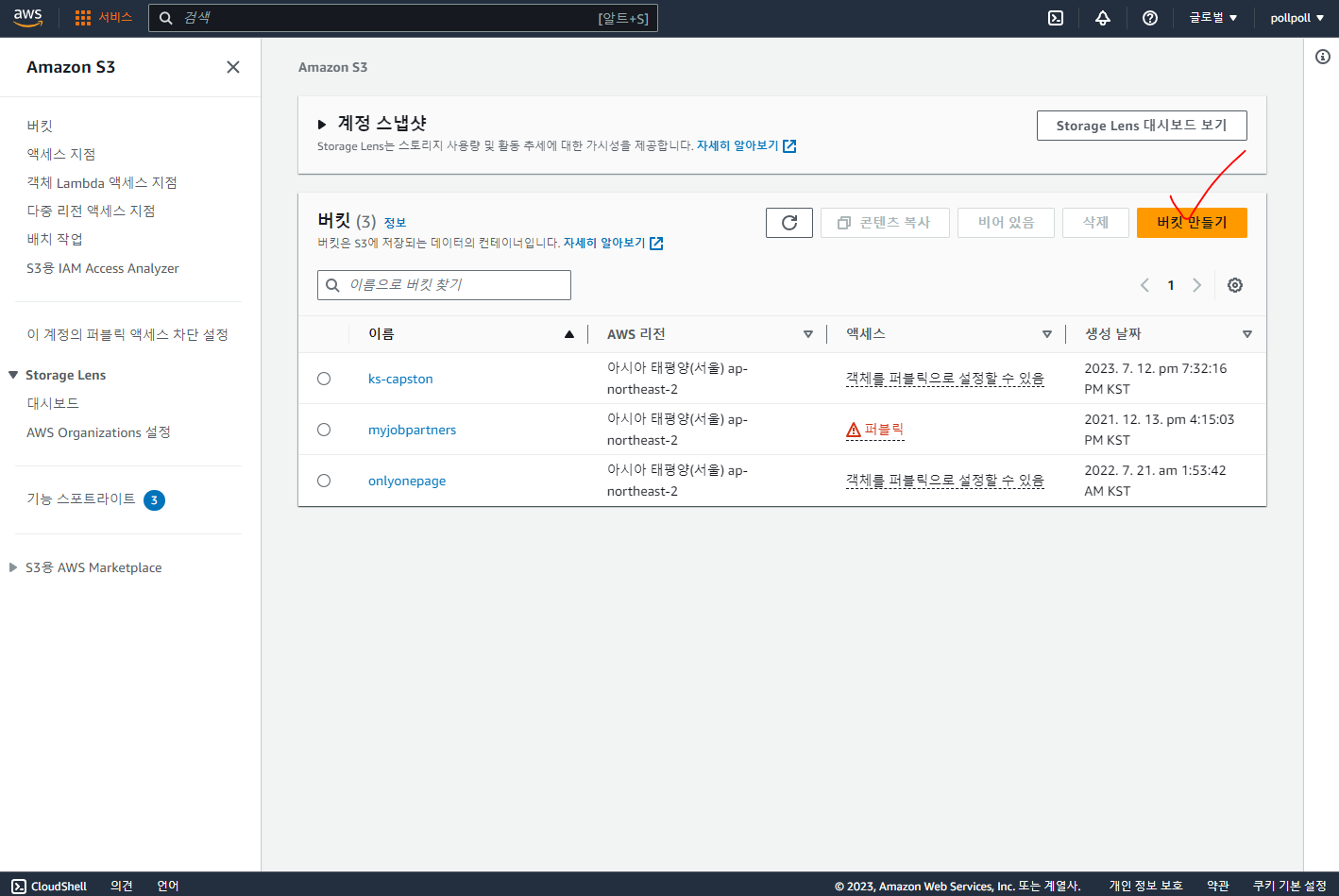The width and height of the screenshot is (1339, 896).
Task: Open the info panel icon at right
Action: [x=1323, y=57]
